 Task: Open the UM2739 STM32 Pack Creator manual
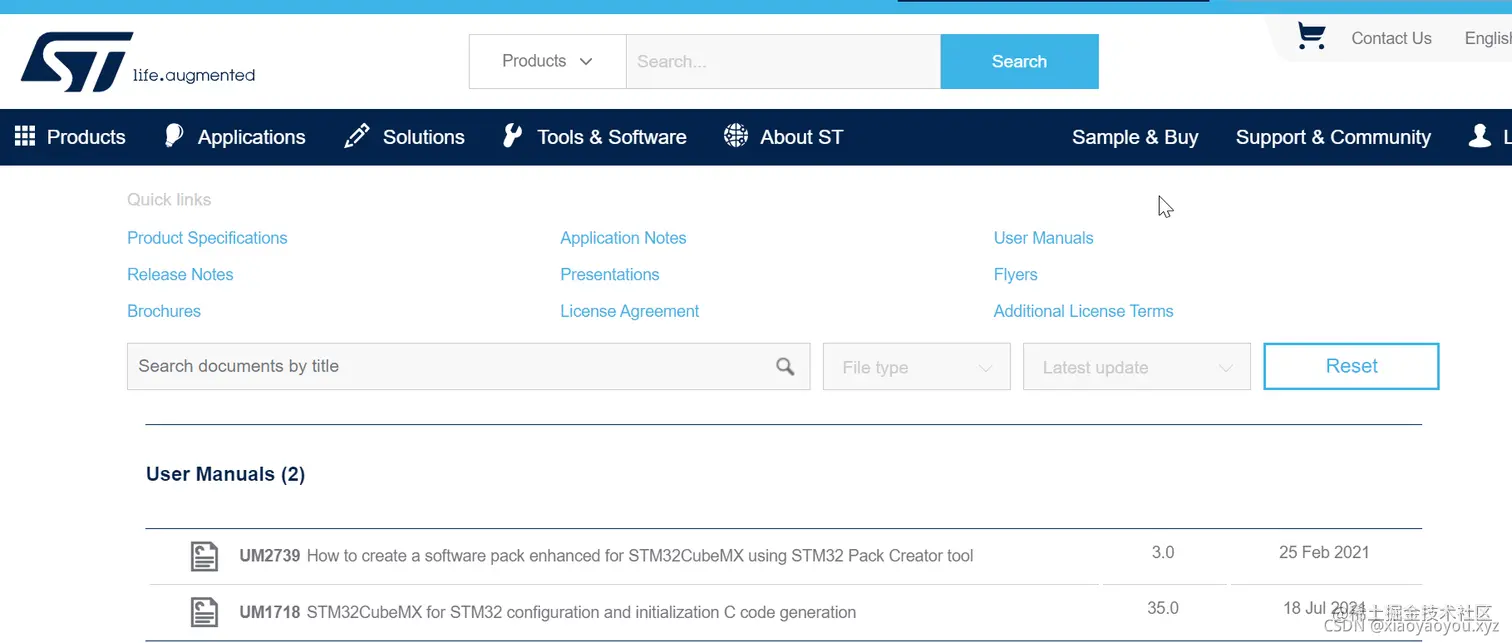pyautogui.click(x=606, y=556)
